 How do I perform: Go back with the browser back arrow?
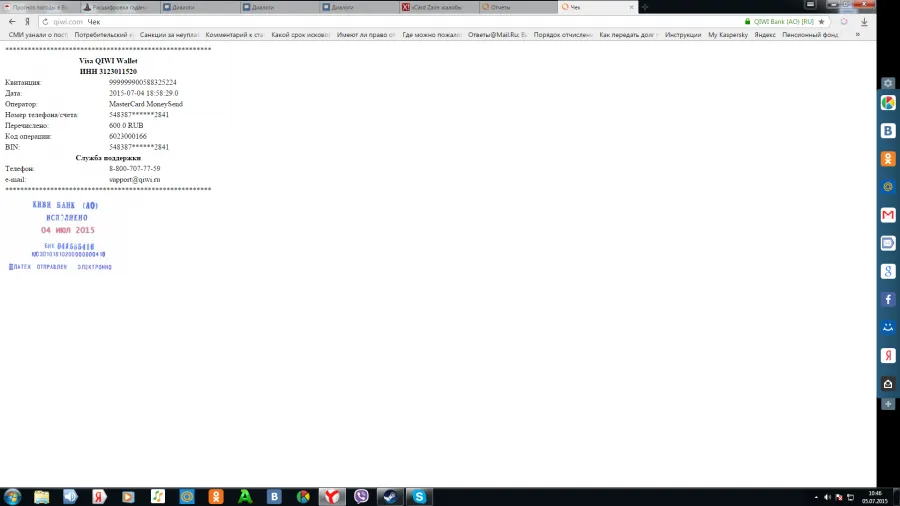pyautogui.click(x=12, y=22)
